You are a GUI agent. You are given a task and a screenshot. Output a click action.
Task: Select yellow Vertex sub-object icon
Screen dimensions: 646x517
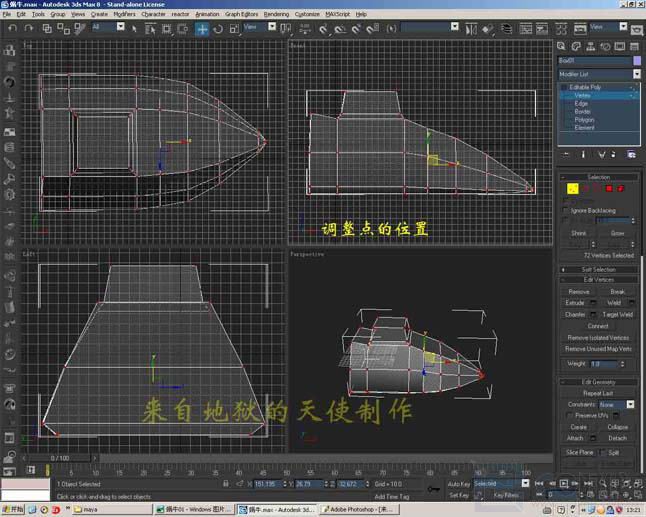tap(573, 188)
